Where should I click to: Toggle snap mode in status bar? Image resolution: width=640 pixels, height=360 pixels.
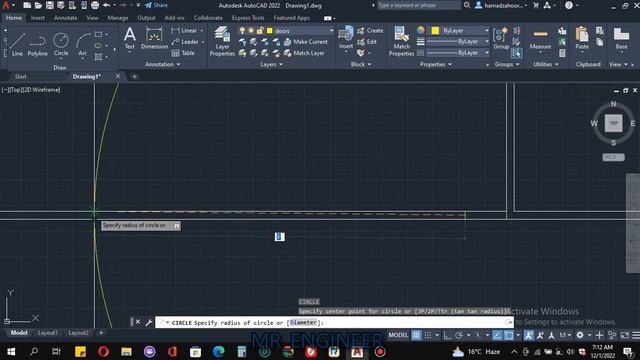tap(428, 335)
